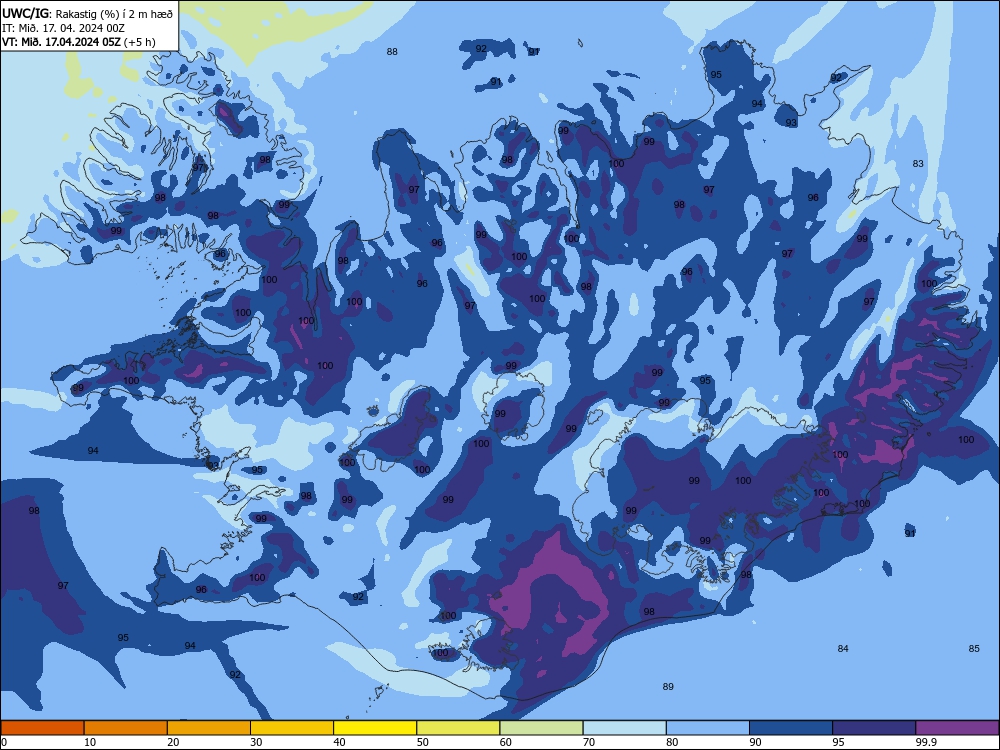The width and height of the screenshot is (1000, 750).
Task: Click the "84" humidity value on the map
Action: coord(843,648)
